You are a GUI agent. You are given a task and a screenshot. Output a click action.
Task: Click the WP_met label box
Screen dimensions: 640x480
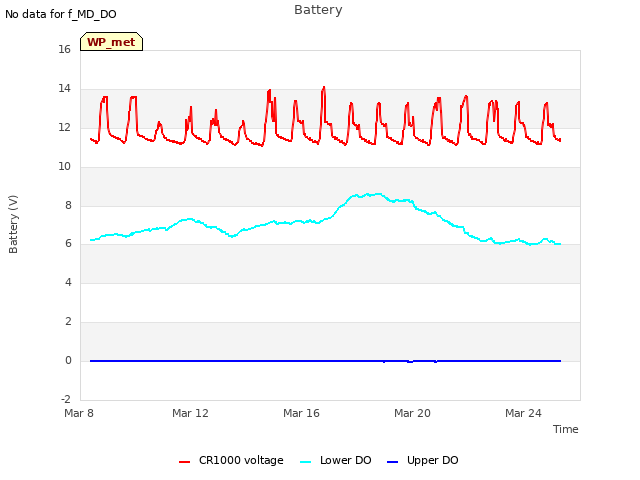point(111,42)
